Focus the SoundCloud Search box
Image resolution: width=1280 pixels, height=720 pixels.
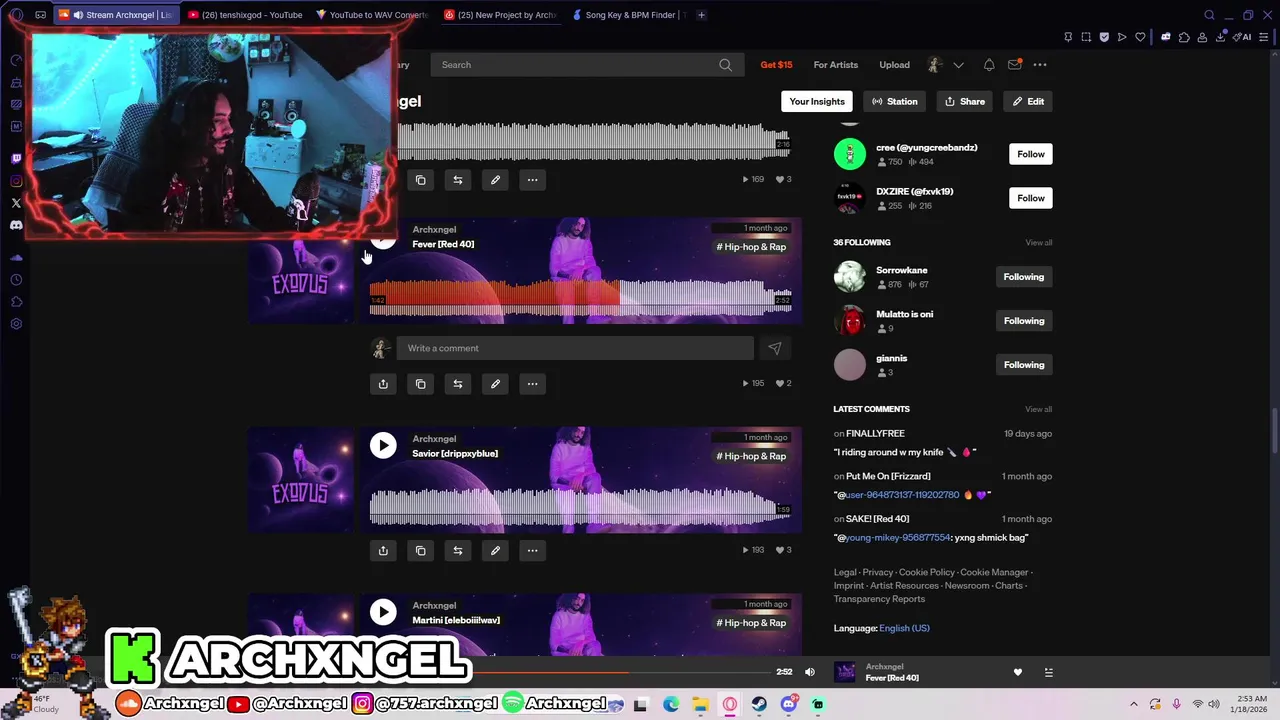(x=586, y=65)
